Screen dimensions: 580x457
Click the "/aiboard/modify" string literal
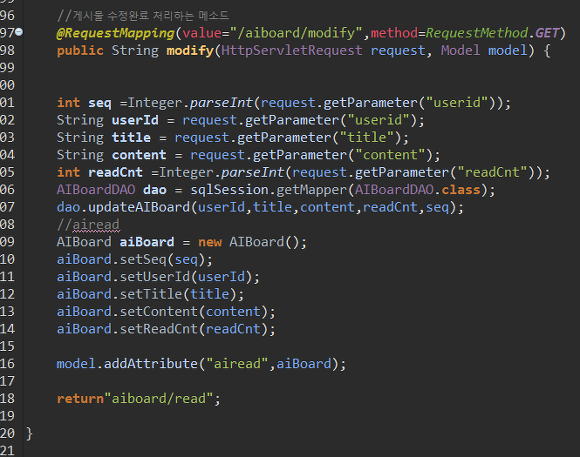click(x=296, y=33)
